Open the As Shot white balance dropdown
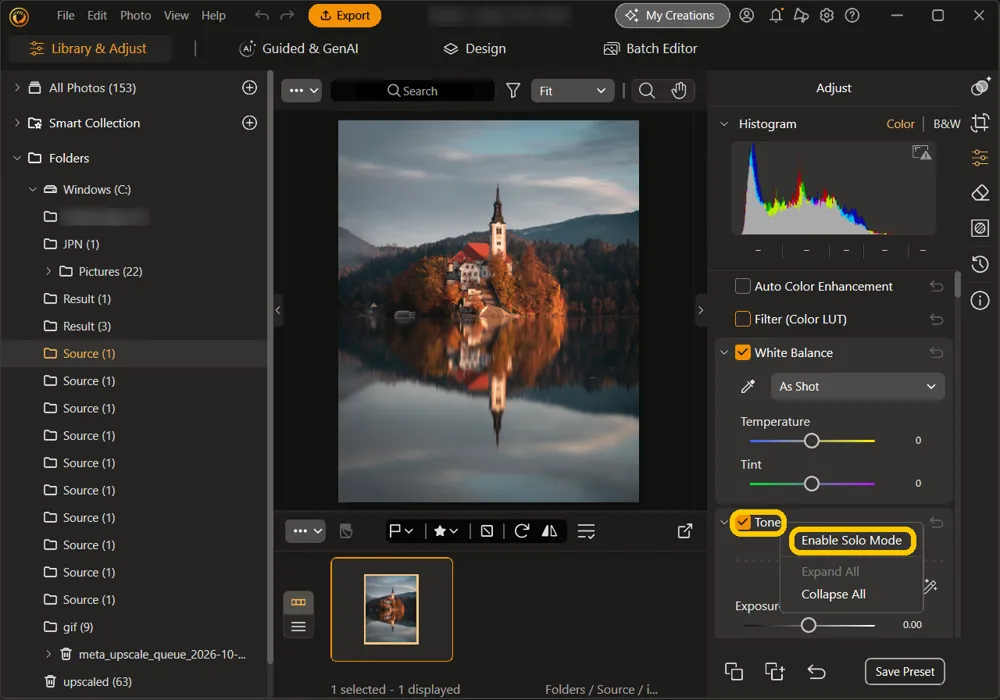Screen dimensions: 1000x700 pyautogui.click(x=858, y=386)
